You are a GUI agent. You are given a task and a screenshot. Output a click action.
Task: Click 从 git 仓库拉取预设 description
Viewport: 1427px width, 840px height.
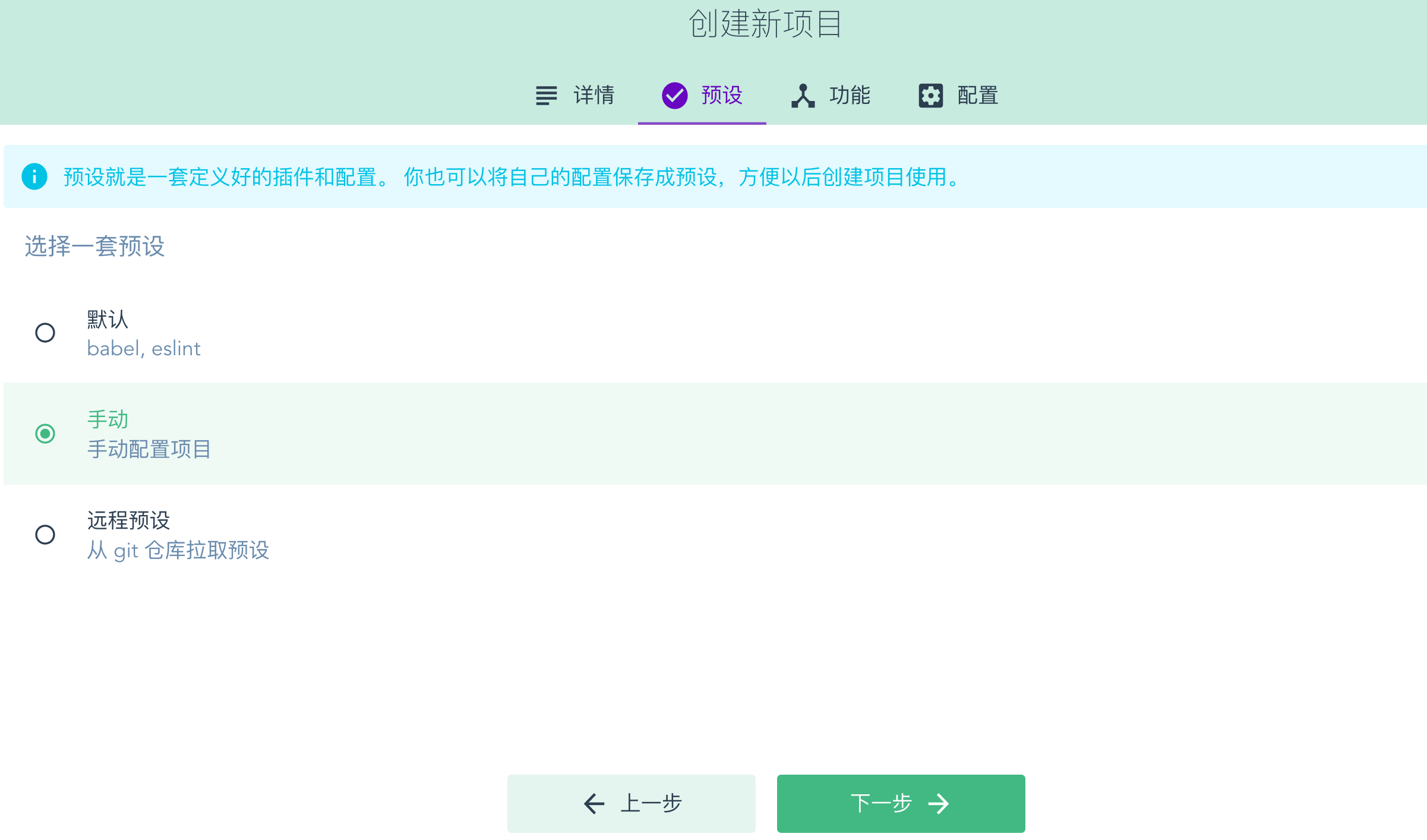[178, 550]
